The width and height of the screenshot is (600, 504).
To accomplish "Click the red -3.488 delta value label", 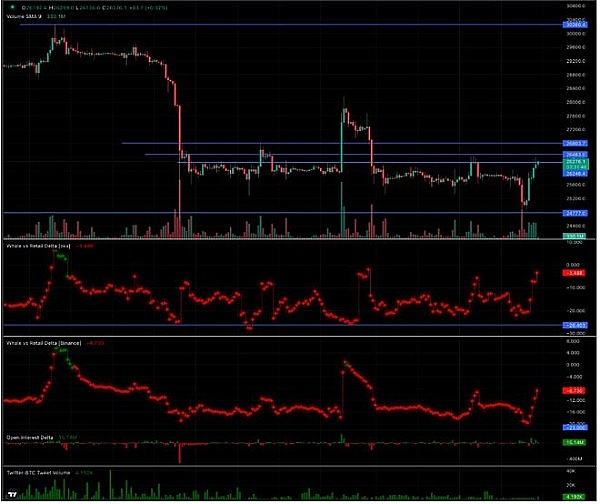I will click(574, 273).
